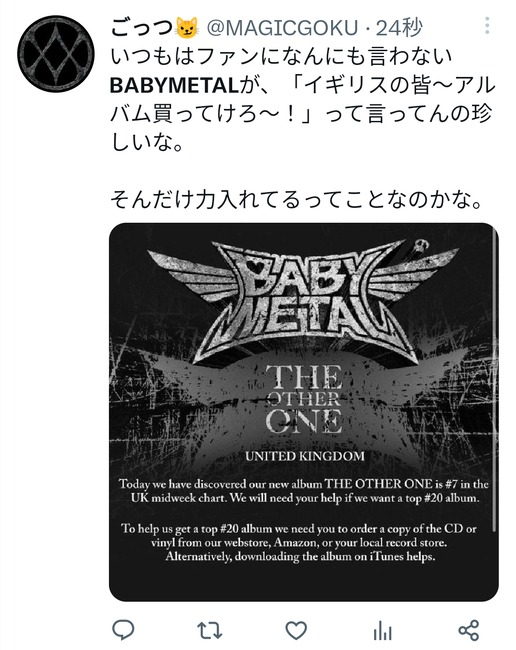The height and width of the screenshot is (650, 516).
Task: Click the cat emoji beside the name
Action: (x=187, y=28)
